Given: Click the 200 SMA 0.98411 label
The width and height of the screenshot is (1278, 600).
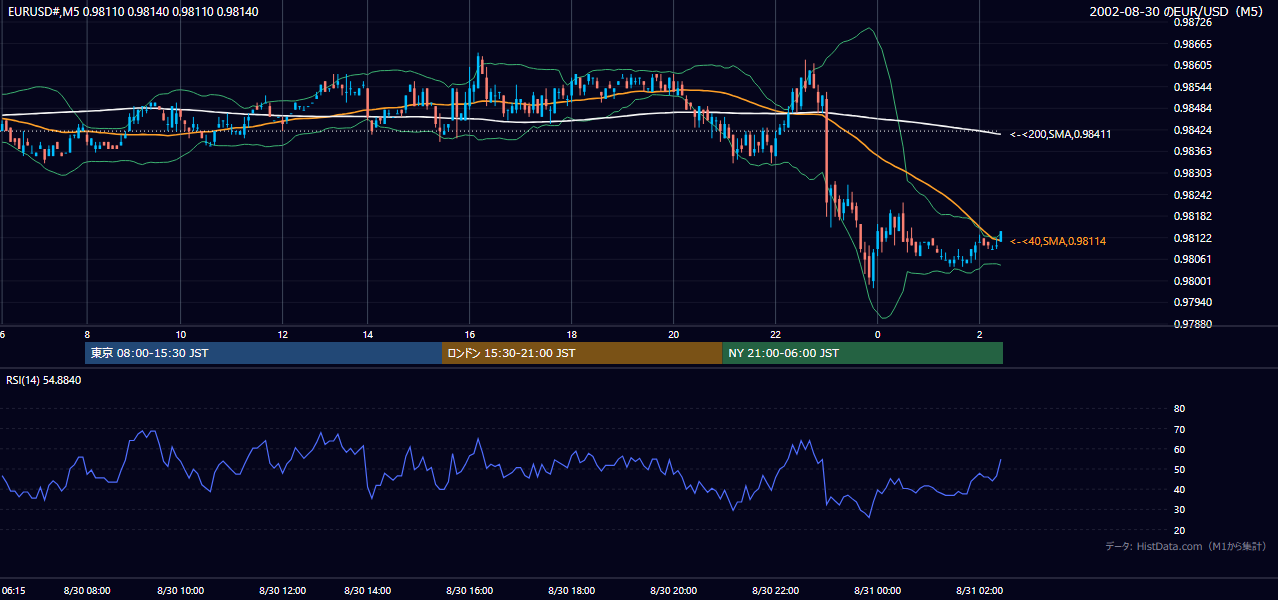Looking at the screenshot, I should (1061, 134).
